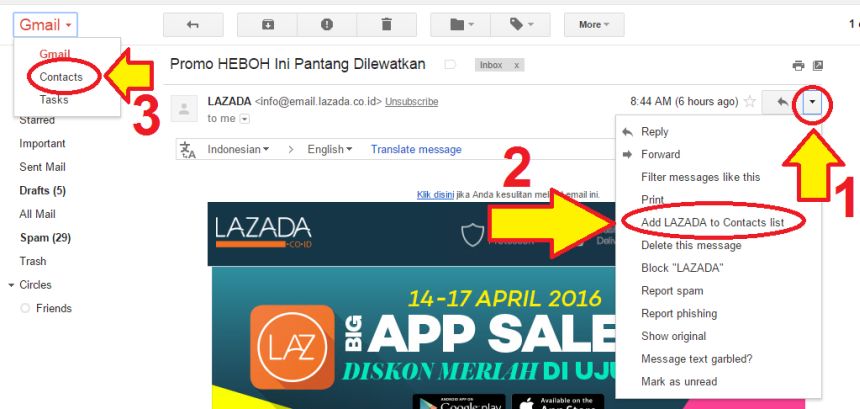
Task: Star the LAZADA message
Action: coord(749,102)
